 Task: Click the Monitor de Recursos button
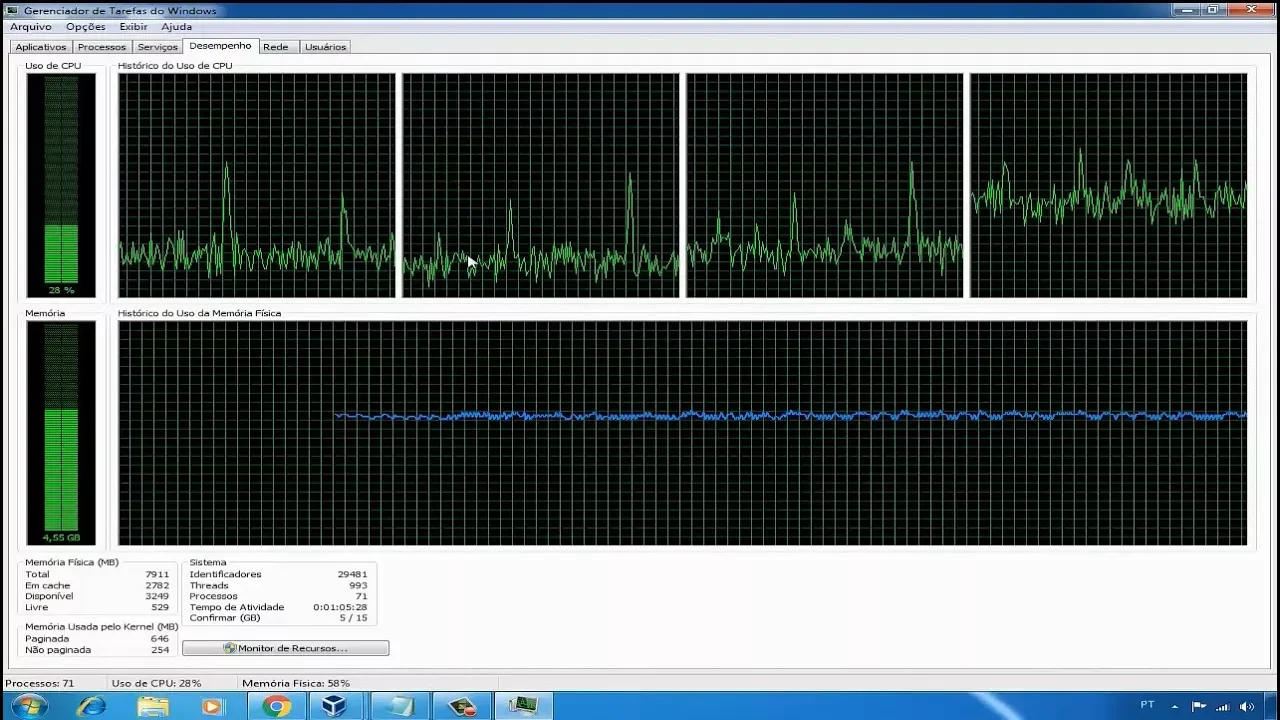pos(286,648)
